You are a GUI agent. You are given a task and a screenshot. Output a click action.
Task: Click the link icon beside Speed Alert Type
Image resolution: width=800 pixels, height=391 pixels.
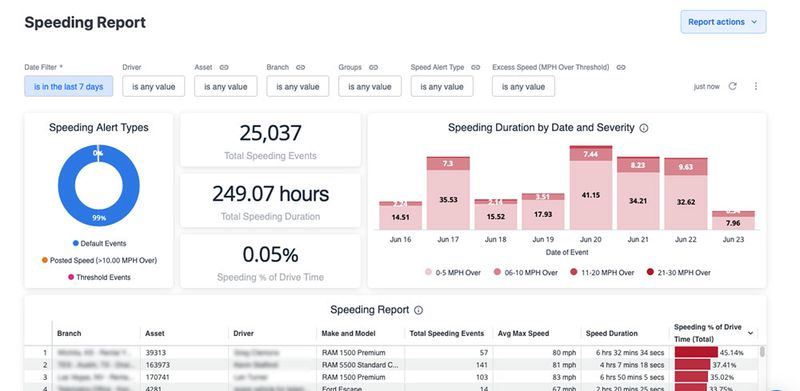point(476,67)
